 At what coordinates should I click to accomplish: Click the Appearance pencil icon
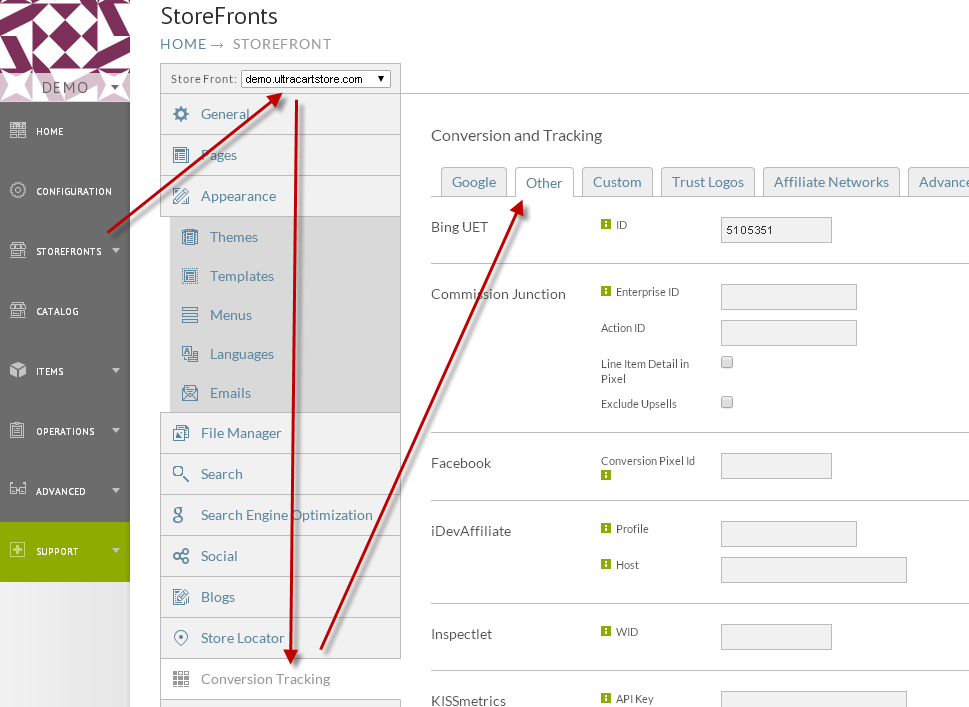(x=180, y=196)
